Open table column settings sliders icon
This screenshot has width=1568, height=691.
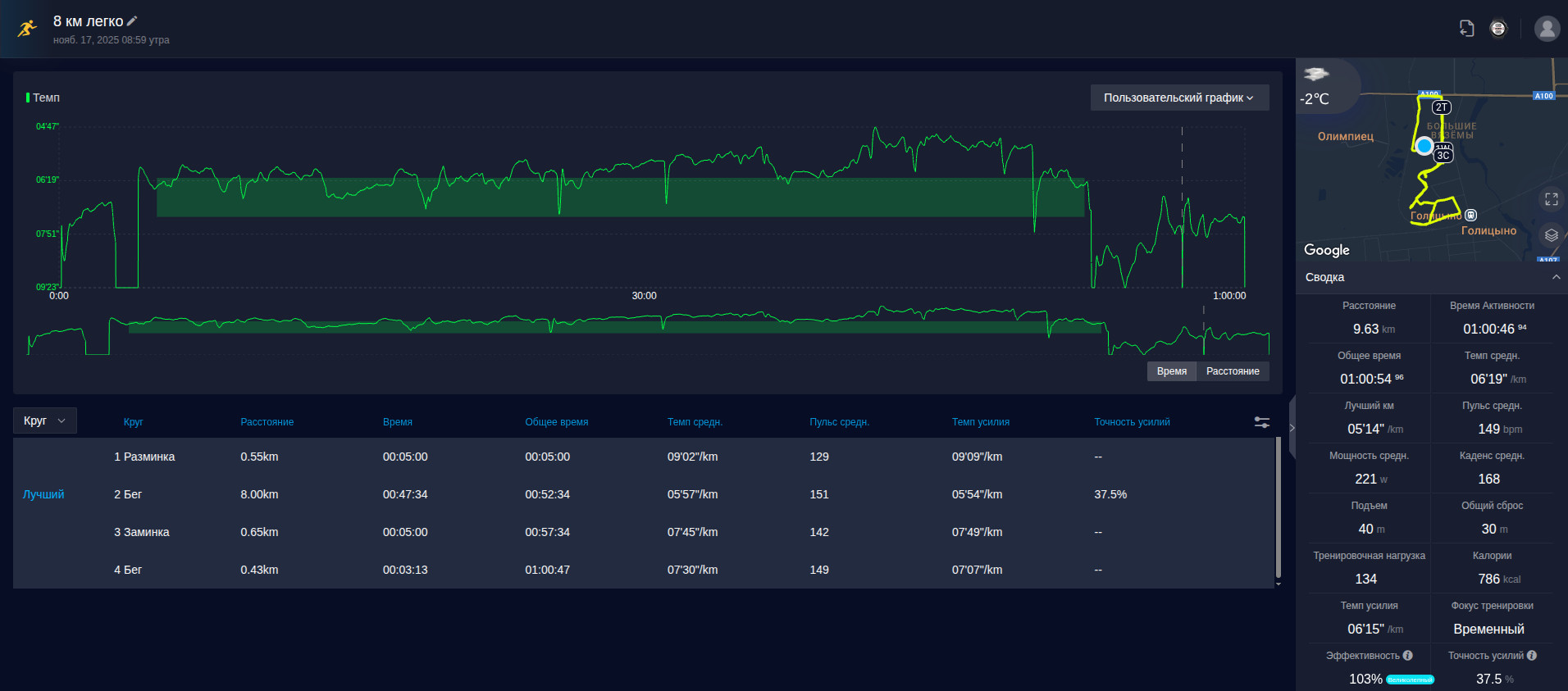click(x=1262, y=422)
